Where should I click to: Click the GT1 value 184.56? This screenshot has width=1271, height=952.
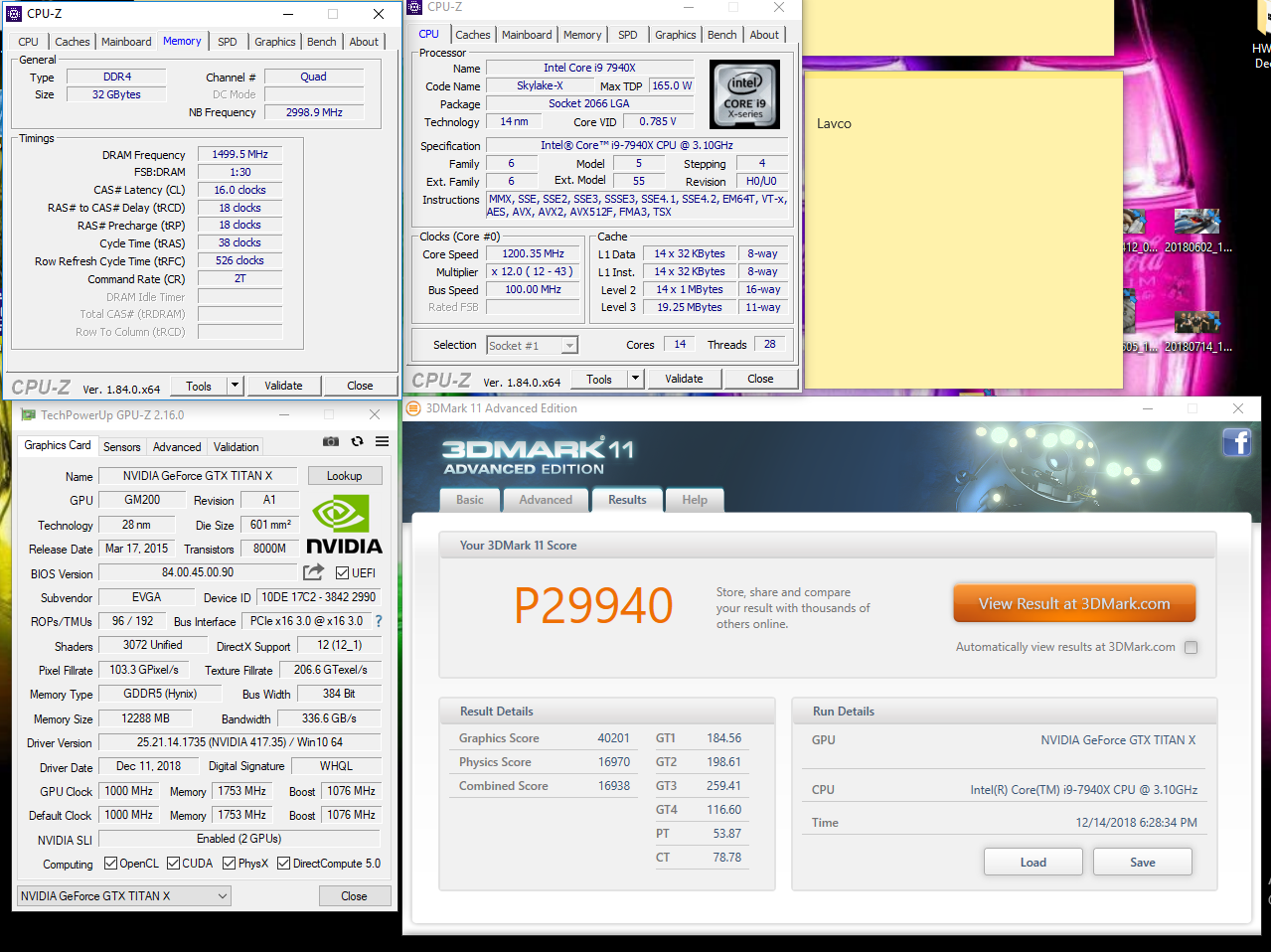coord(724,738)
